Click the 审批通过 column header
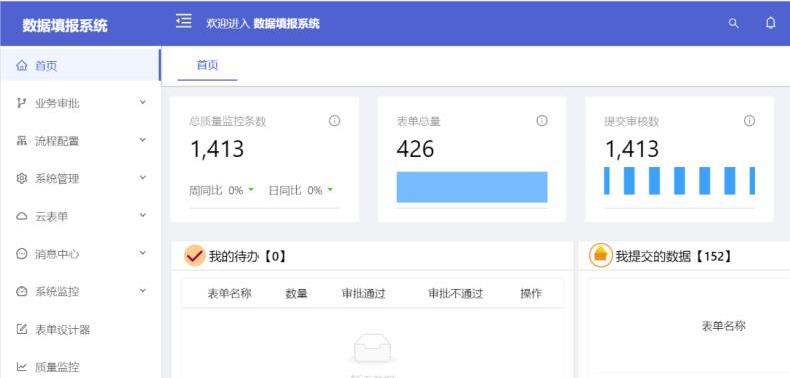Image resolution: width=790 pixels, height=378 pixels. (363, 293)
